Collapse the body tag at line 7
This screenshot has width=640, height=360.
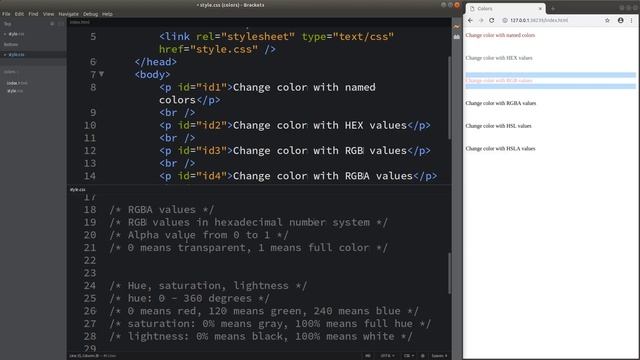[x=101, y=74]
